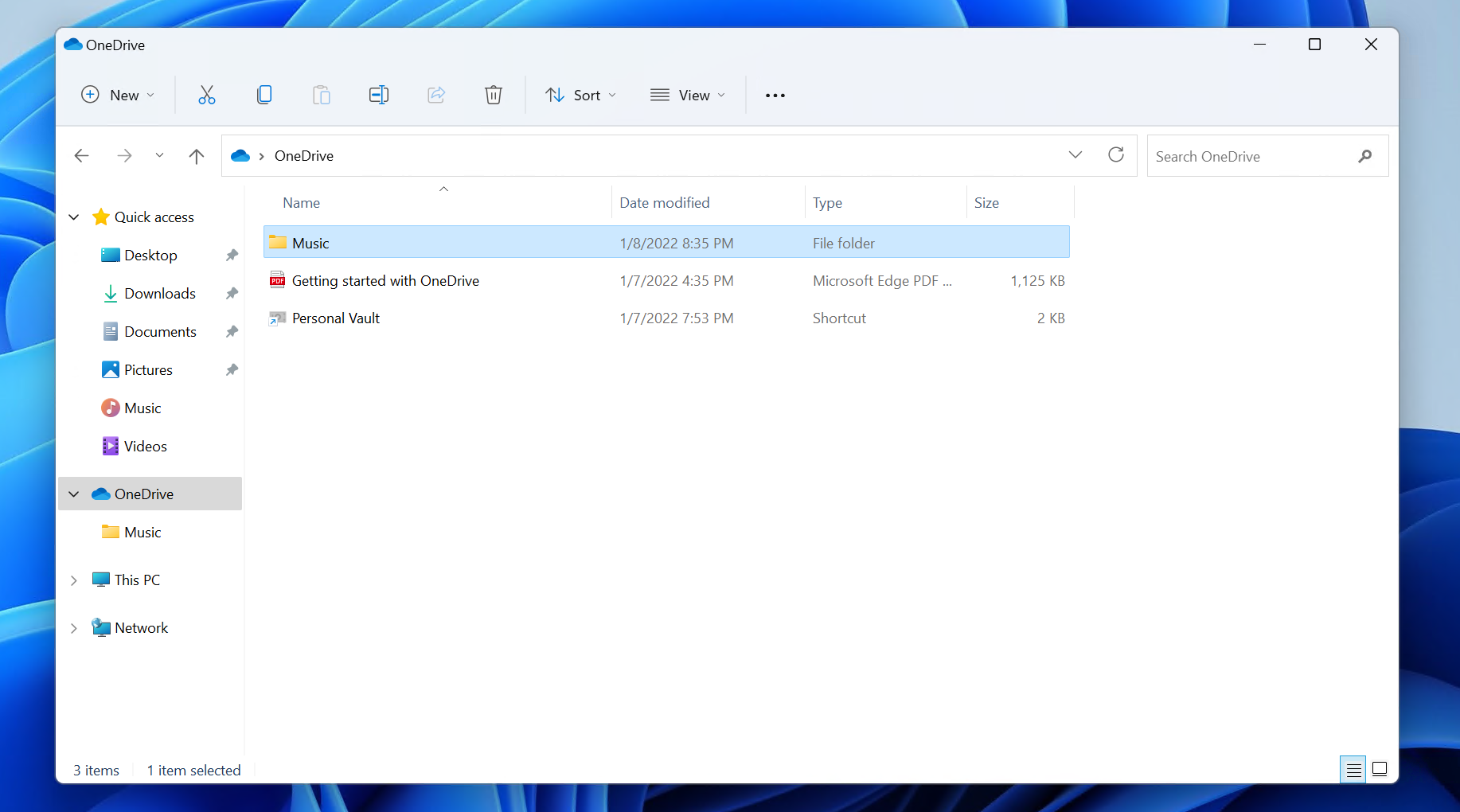
Task: Open the View menu
Action: click(688, 96)
